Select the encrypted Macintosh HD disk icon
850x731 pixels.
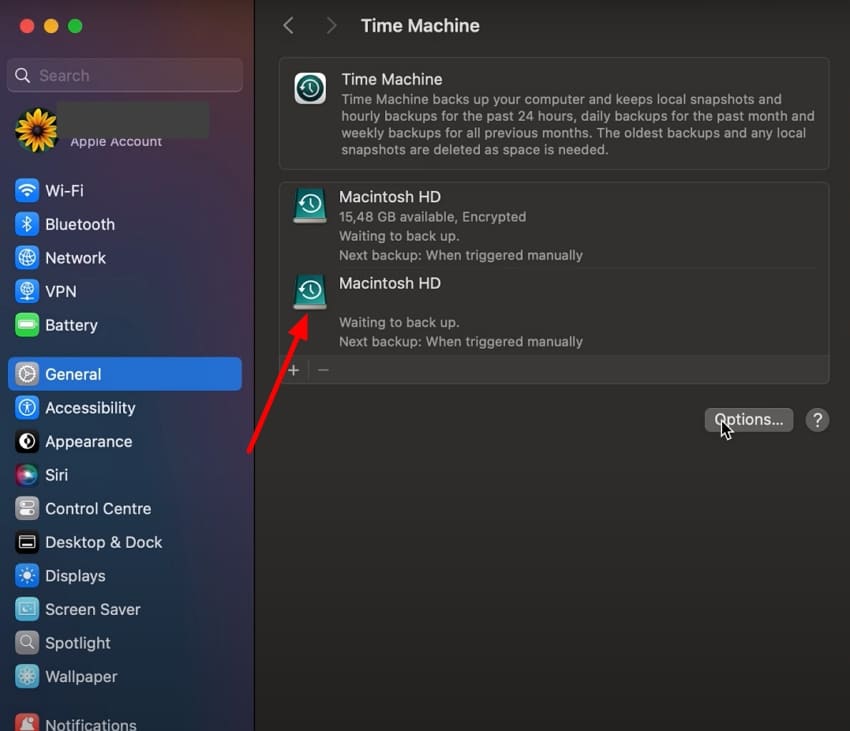[x=310, y=206]
